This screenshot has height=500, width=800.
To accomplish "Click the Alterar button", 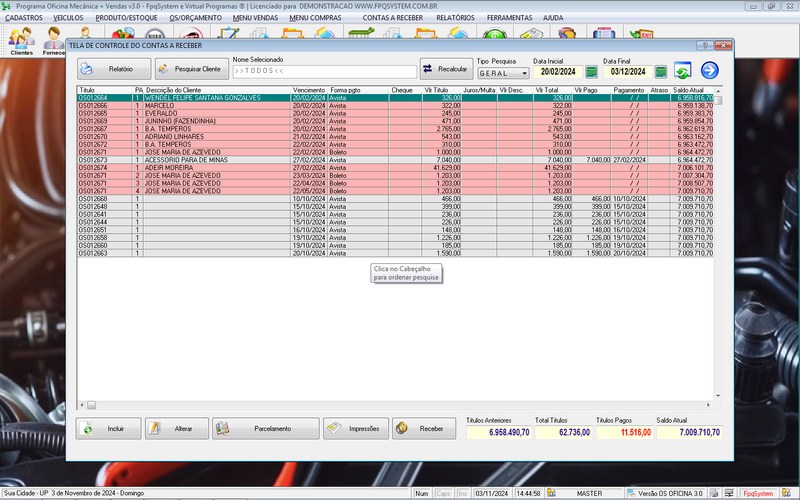I will [x=177, y=429].
